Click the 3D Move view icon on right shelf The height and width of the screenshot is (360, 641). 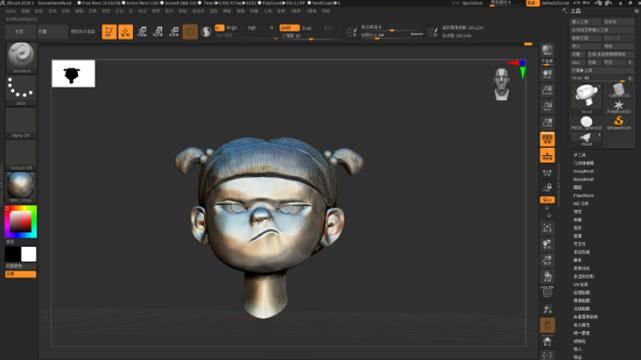click(547, 244)
